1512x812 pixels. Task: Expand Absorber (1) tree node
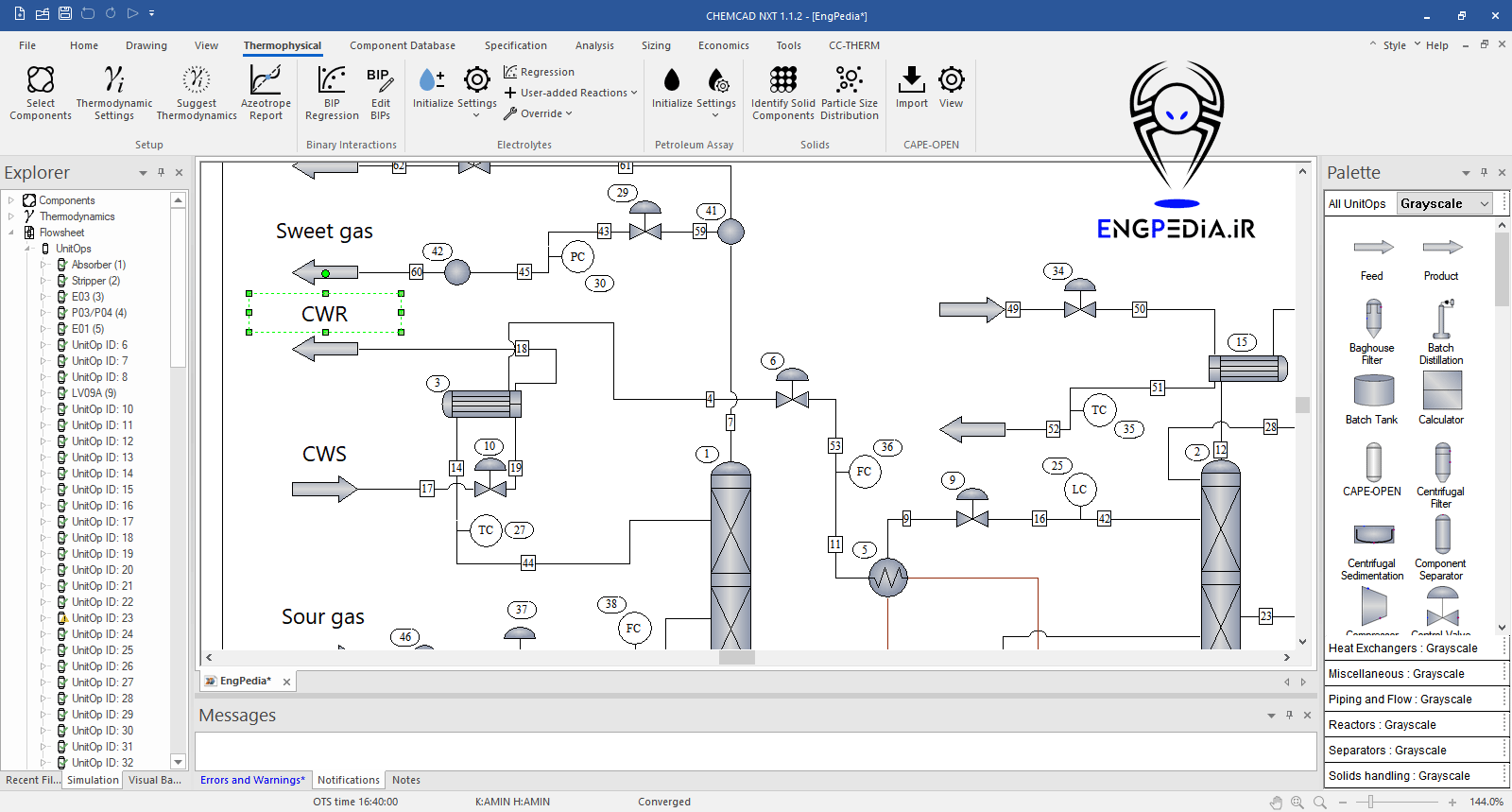pyautogui.click(x=43, y=265)
